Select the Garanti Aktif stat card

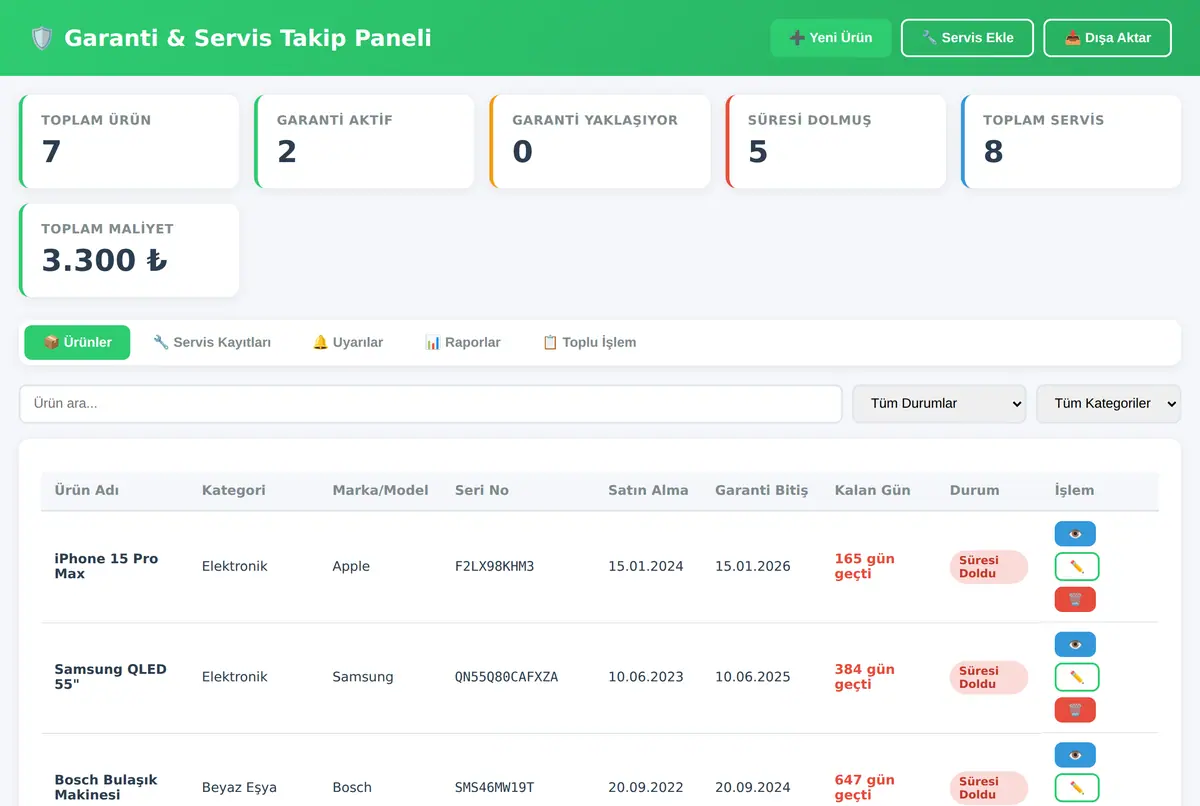tap(364, 141)
